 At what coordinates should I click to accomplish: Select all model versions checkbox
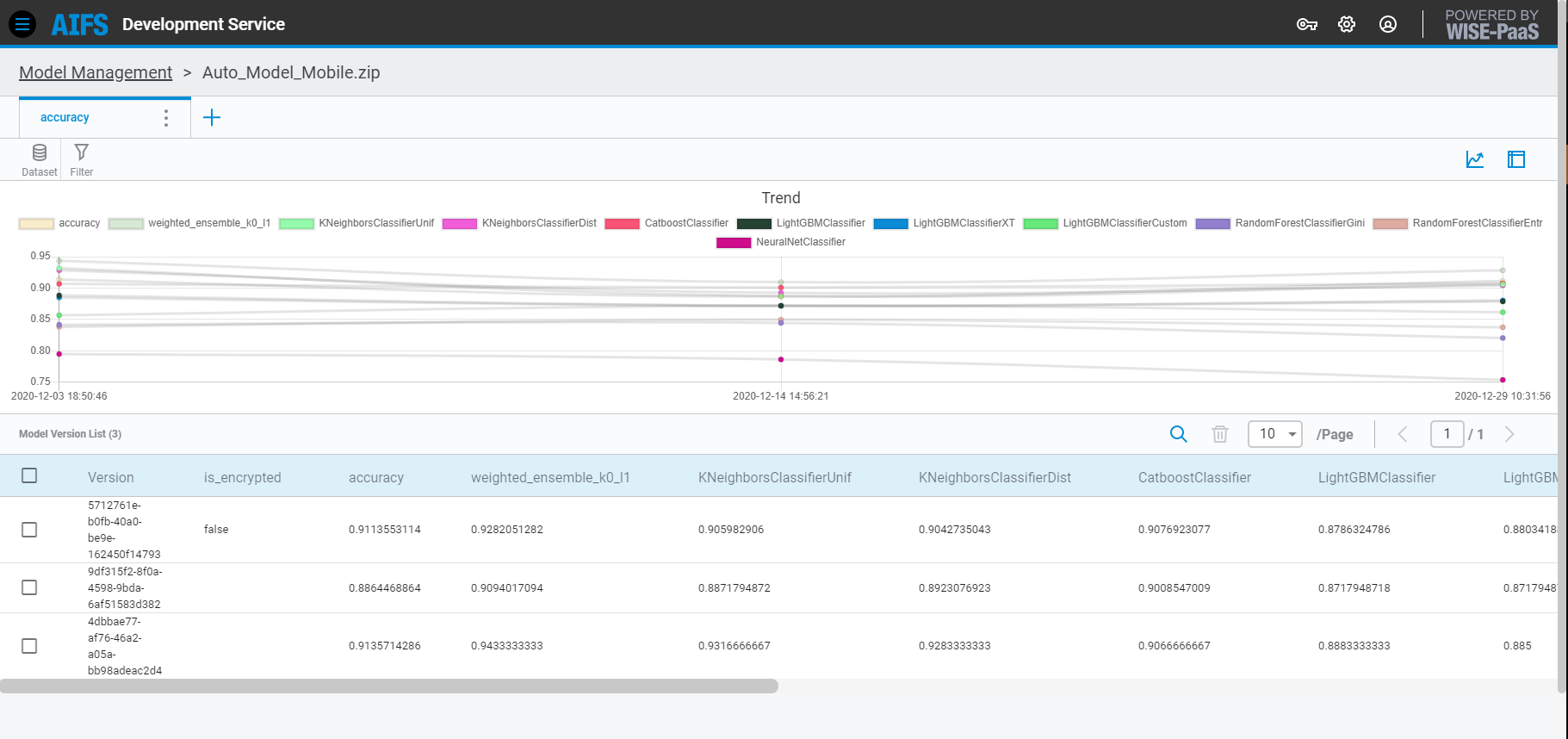pyautogui.click(x=29, y=475)
